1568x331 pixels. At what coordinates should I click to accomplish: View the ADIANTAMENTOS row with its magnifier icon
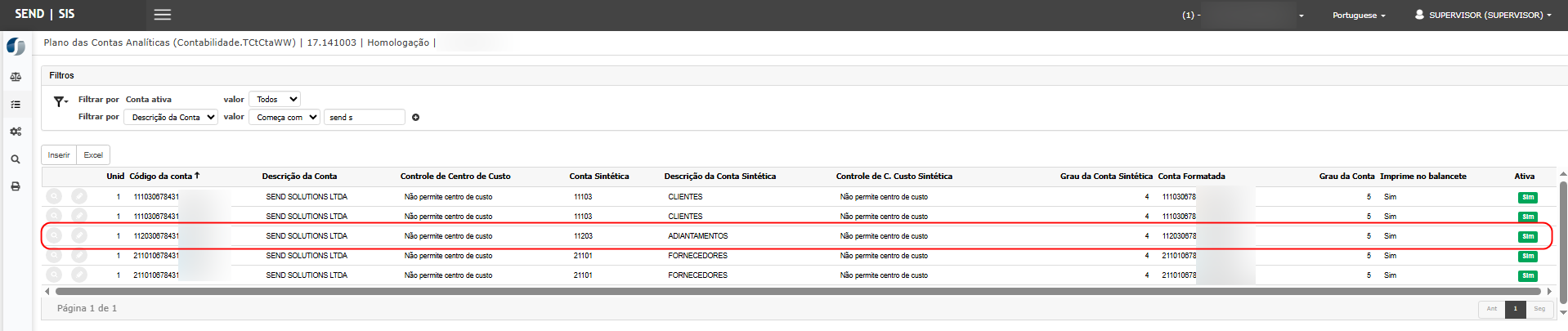[54, 236]
